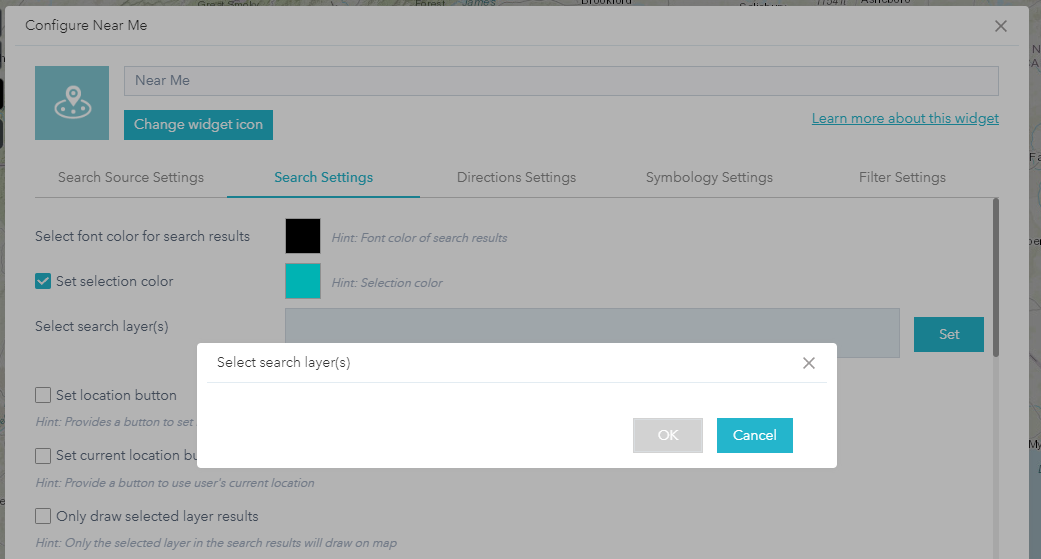Open the Filter Settings tab
The width and height of the screenshot is (1041, 559).
point(902,177)
